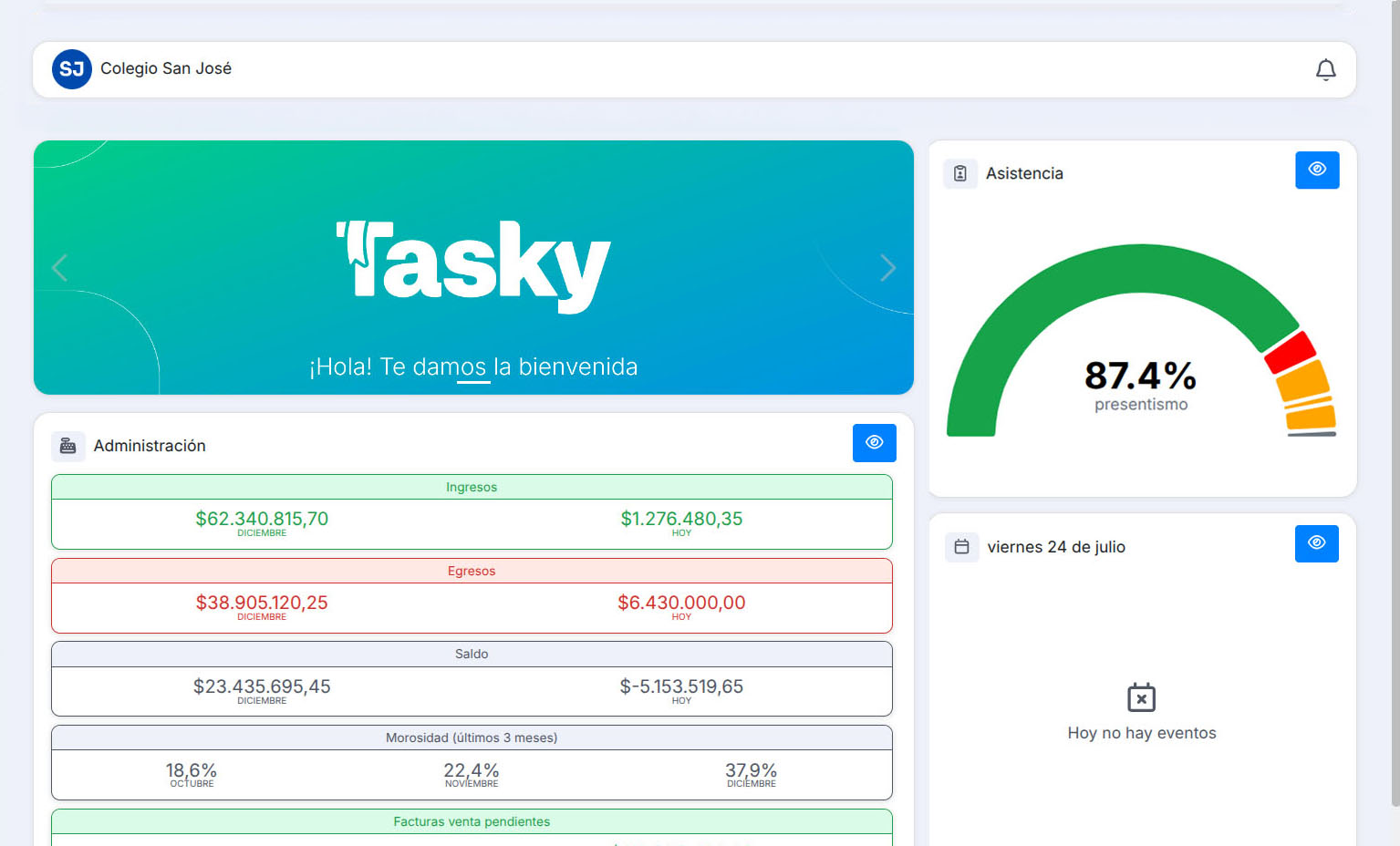Click November morosidad 22,4%
The width and height of the screenshot is (1400, 846).
(472, 770)
